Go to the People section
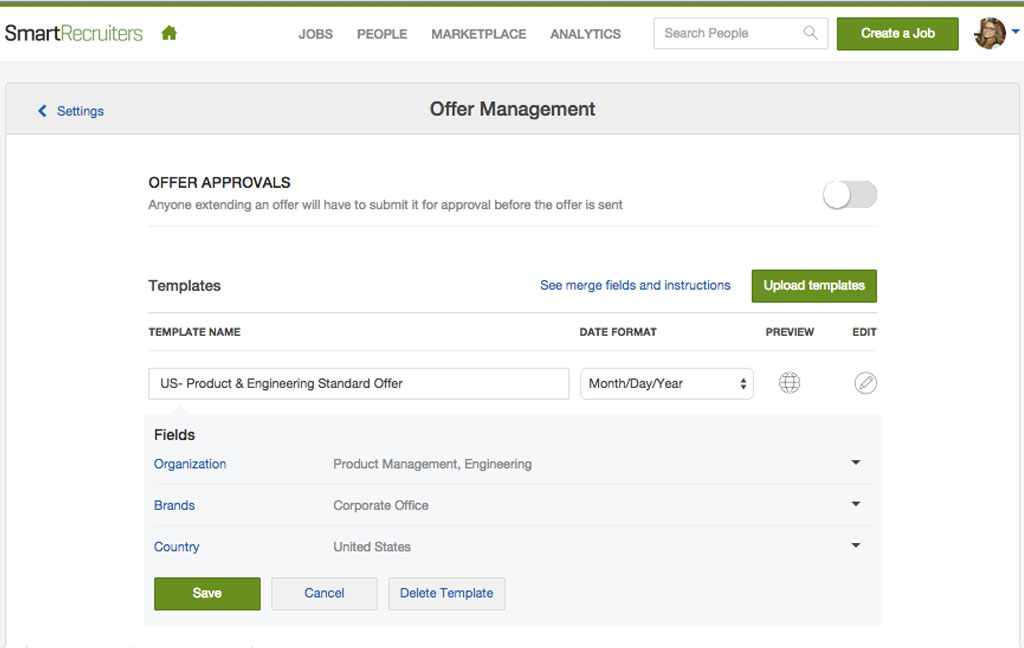This screenshot has height=648, width=1024. point(382,34)
